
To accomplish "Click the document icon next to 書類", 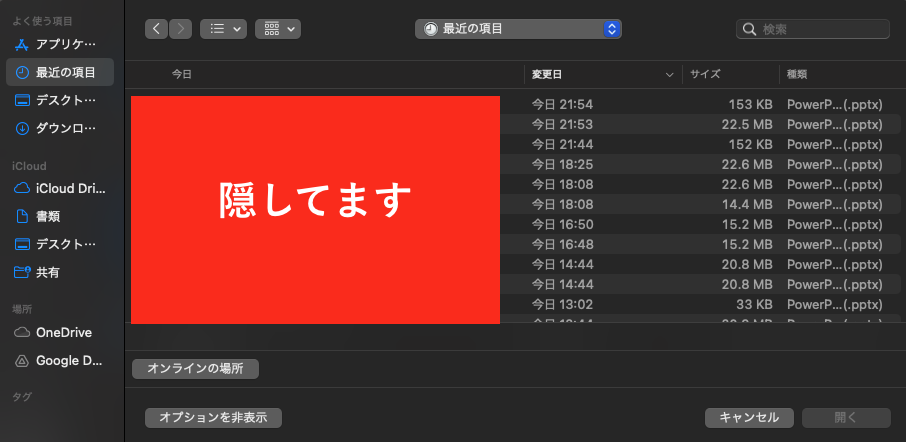I will pyautogui.click(x=22, y=216).
